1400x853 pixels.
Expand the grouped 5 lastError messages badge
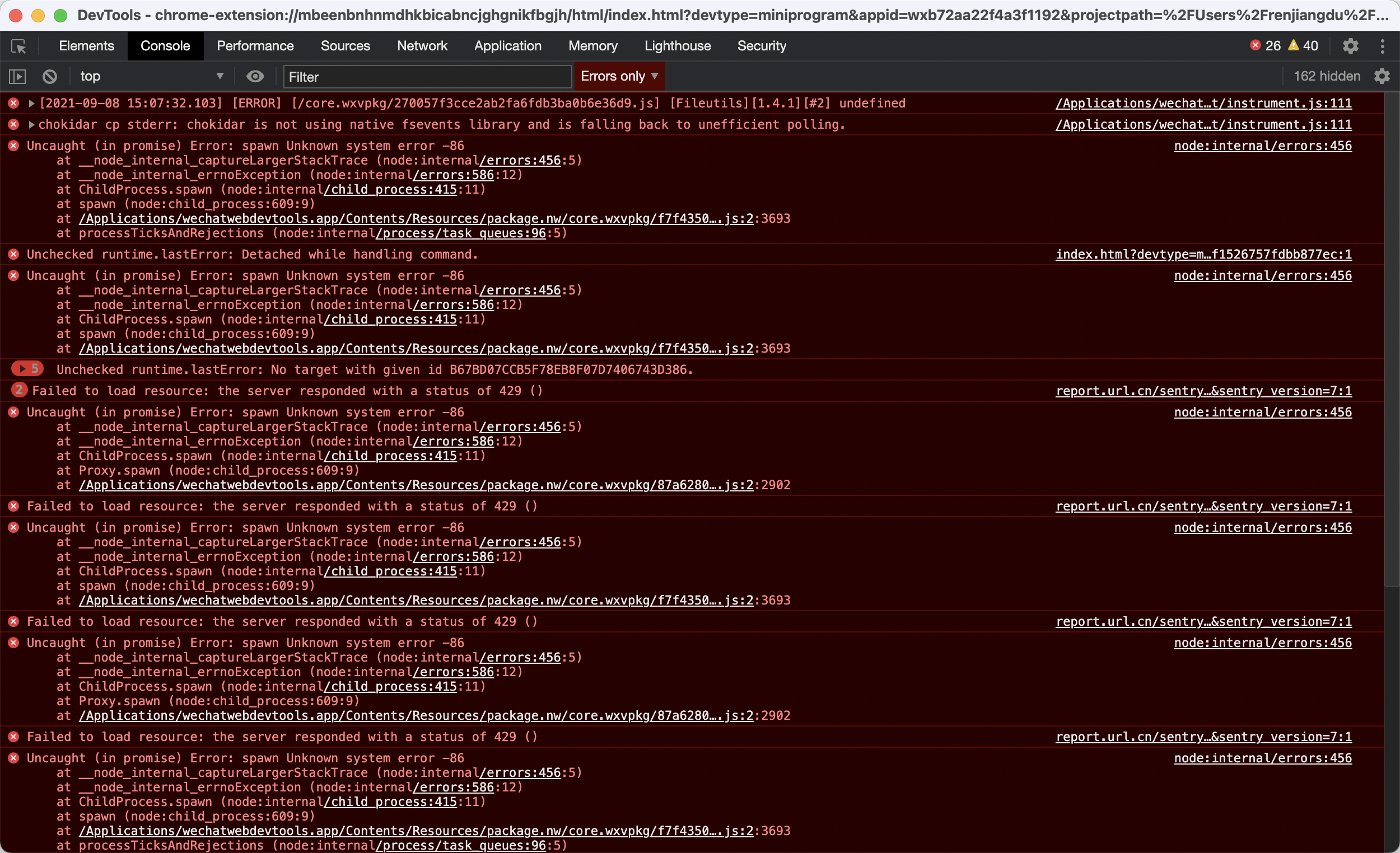pos(27,369)
